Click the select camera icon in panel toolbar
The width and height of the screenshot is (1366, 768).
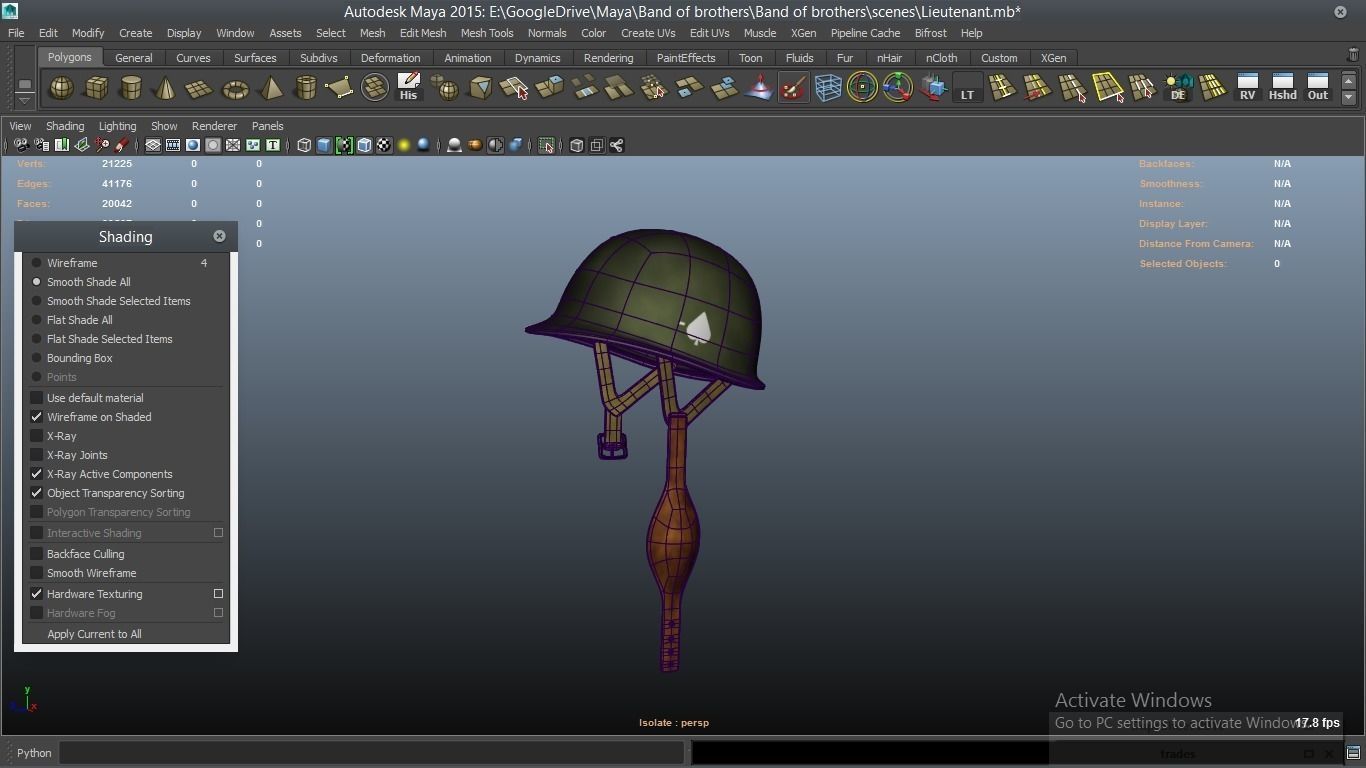pos(21,146)
